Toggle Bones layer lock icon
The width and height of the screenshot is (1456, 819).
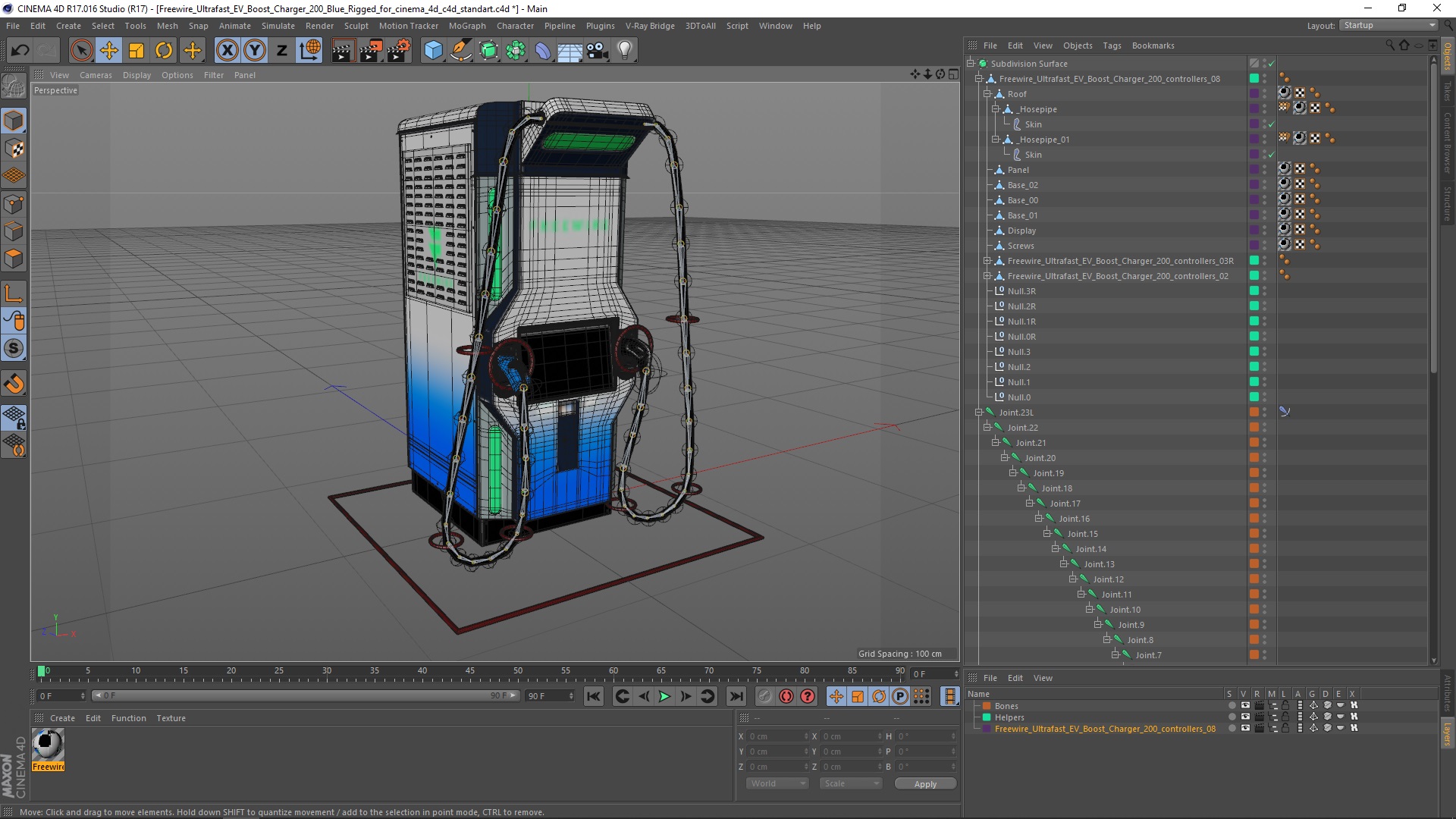tap(1285, 705)
